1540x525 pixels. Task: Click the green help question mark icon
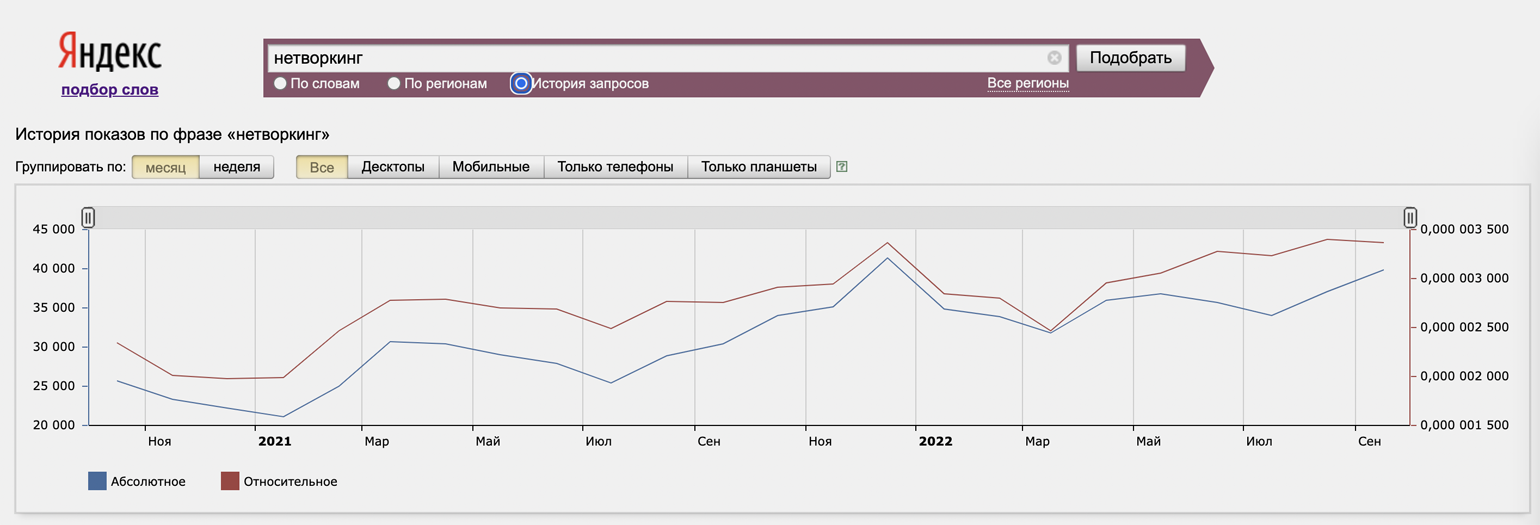pos(842,167)
